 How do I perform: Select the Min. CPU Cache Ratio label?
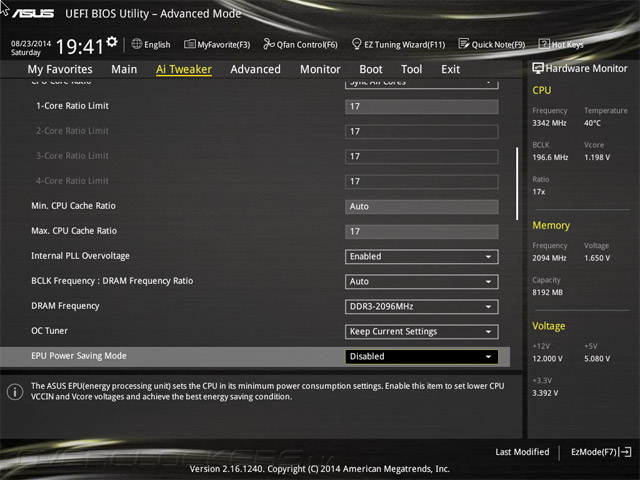coord(73,206)
